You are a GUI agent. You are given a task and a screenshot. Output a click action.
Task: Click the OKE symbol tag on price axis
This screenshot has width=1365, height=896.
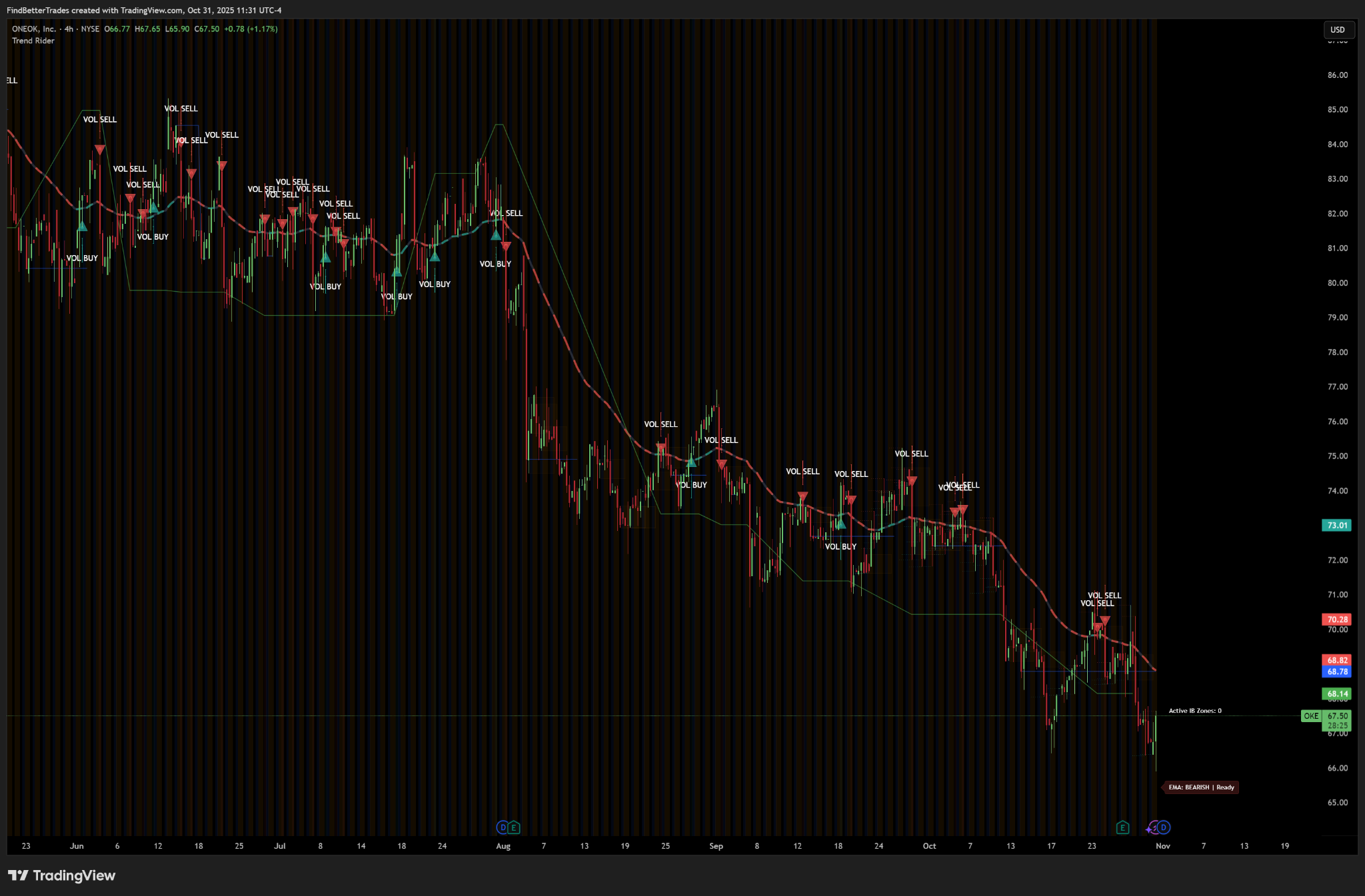click(x=1310, y=716)
